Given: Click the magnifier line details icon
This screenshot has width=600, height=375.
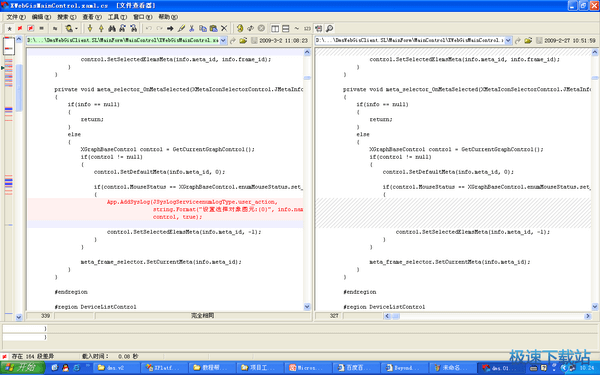Looking at the screenshot, I should point(329,28).
